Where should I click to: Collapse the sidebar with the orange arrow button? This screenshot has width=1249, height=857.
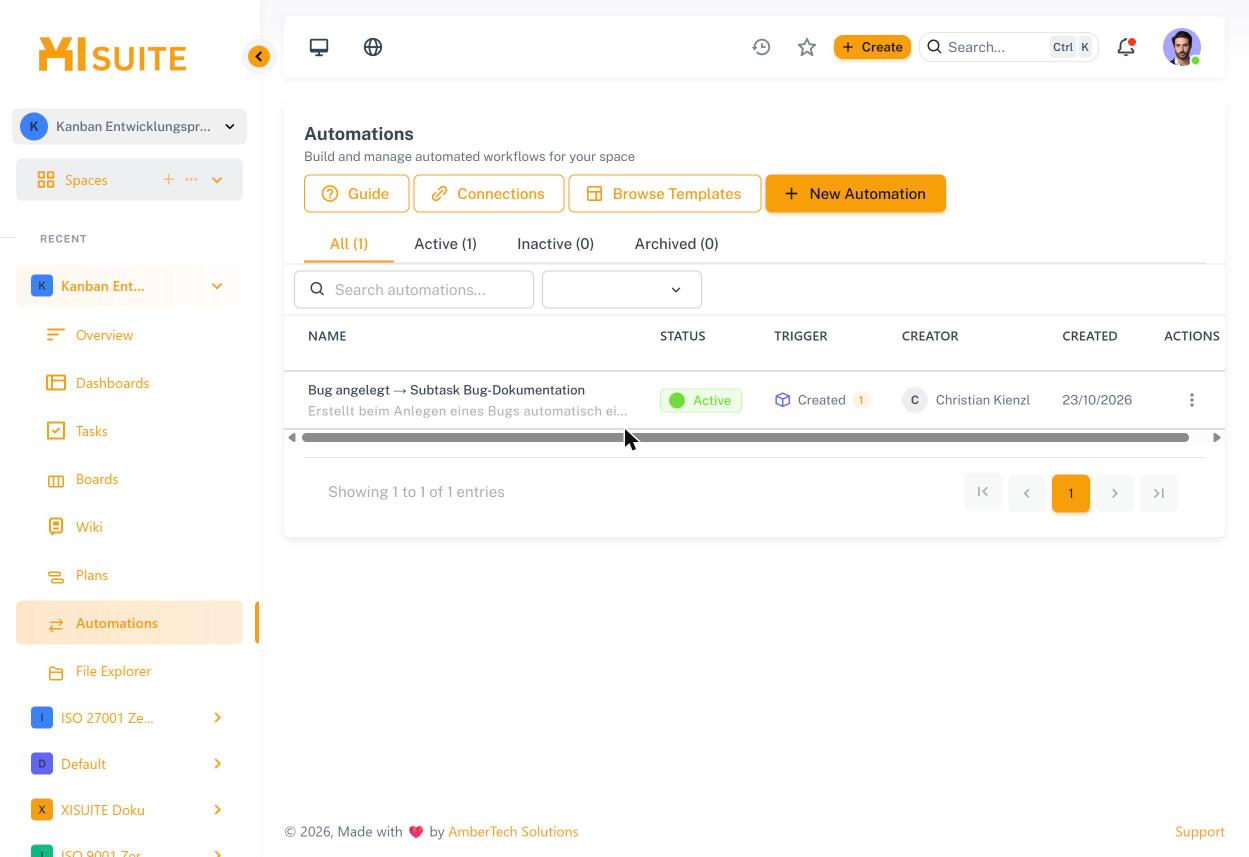[x=259, y=56]
